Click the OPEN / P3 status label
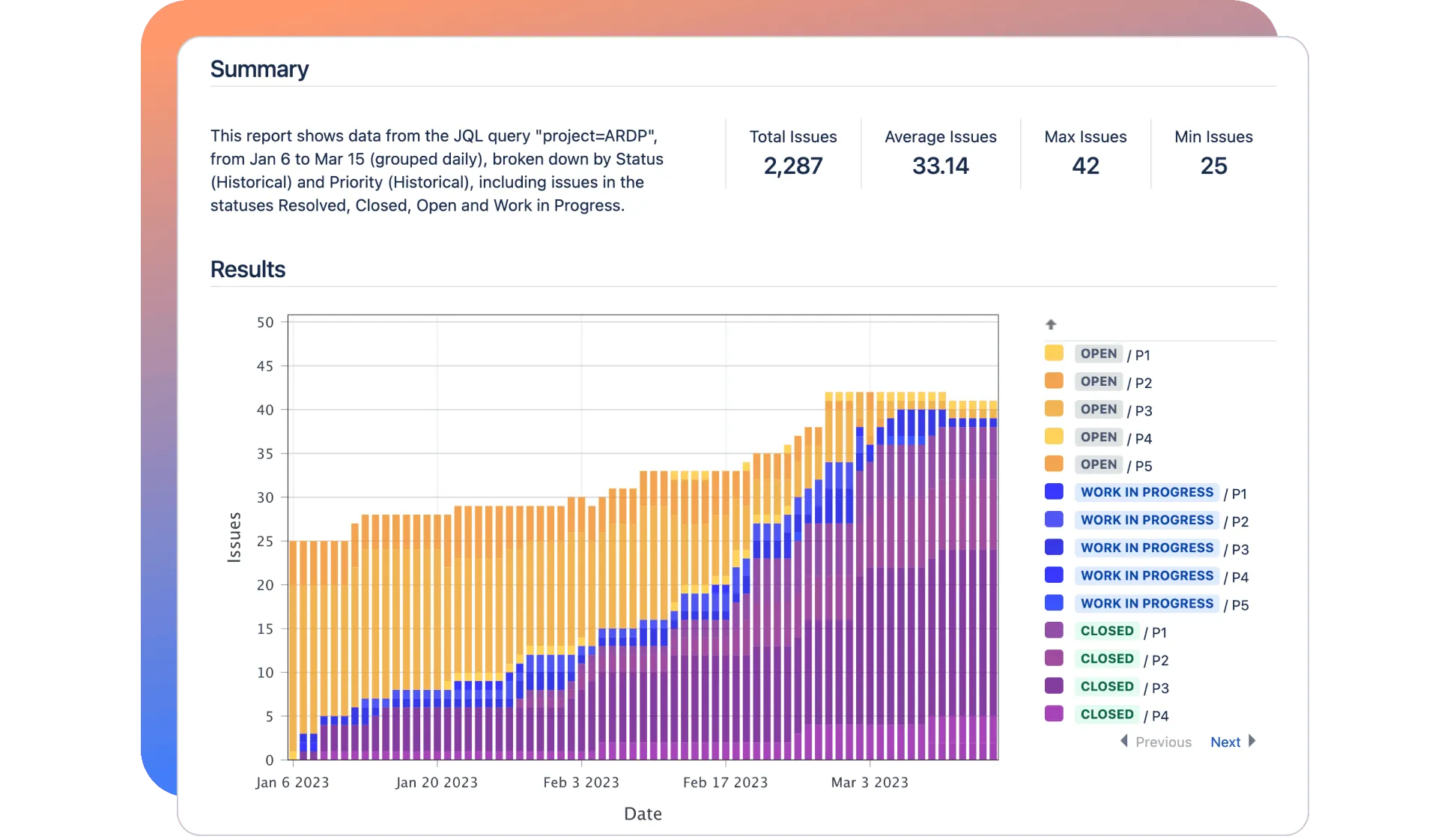 pyautogui.click(x=1098, y=409)
